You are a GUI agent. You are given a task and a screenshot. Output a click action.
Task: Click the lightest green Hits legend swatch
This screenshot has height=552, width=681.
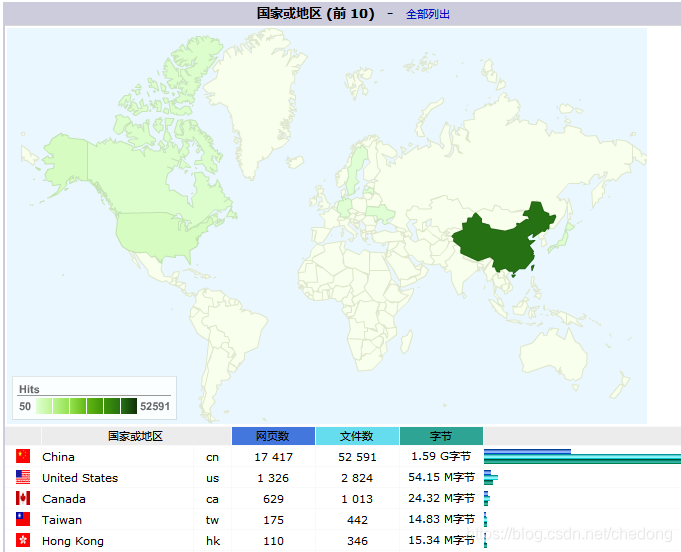point(44,406)
